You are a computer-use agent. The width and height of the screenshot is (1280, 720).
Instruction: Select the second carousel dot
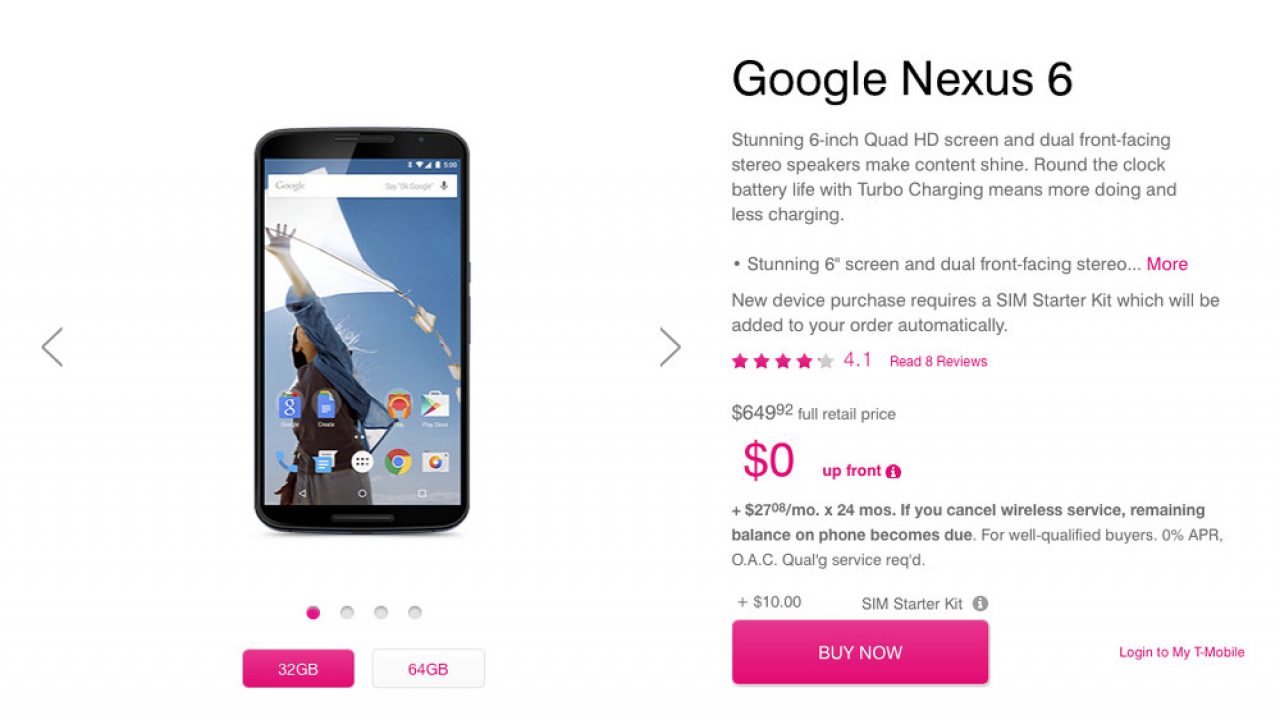(x=347, y=612)
